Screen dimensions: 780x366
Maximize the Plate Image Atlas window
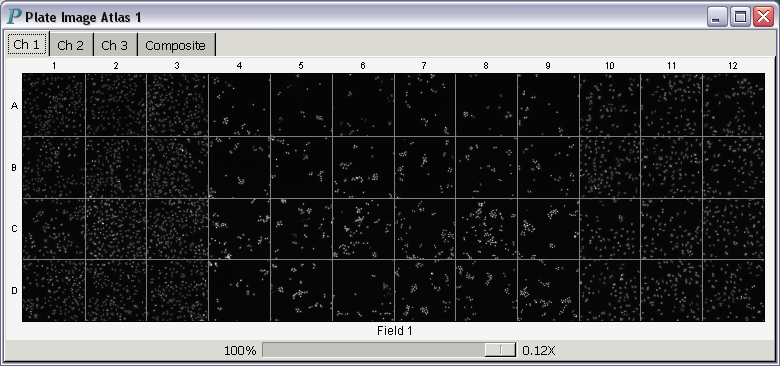(740, 17)
